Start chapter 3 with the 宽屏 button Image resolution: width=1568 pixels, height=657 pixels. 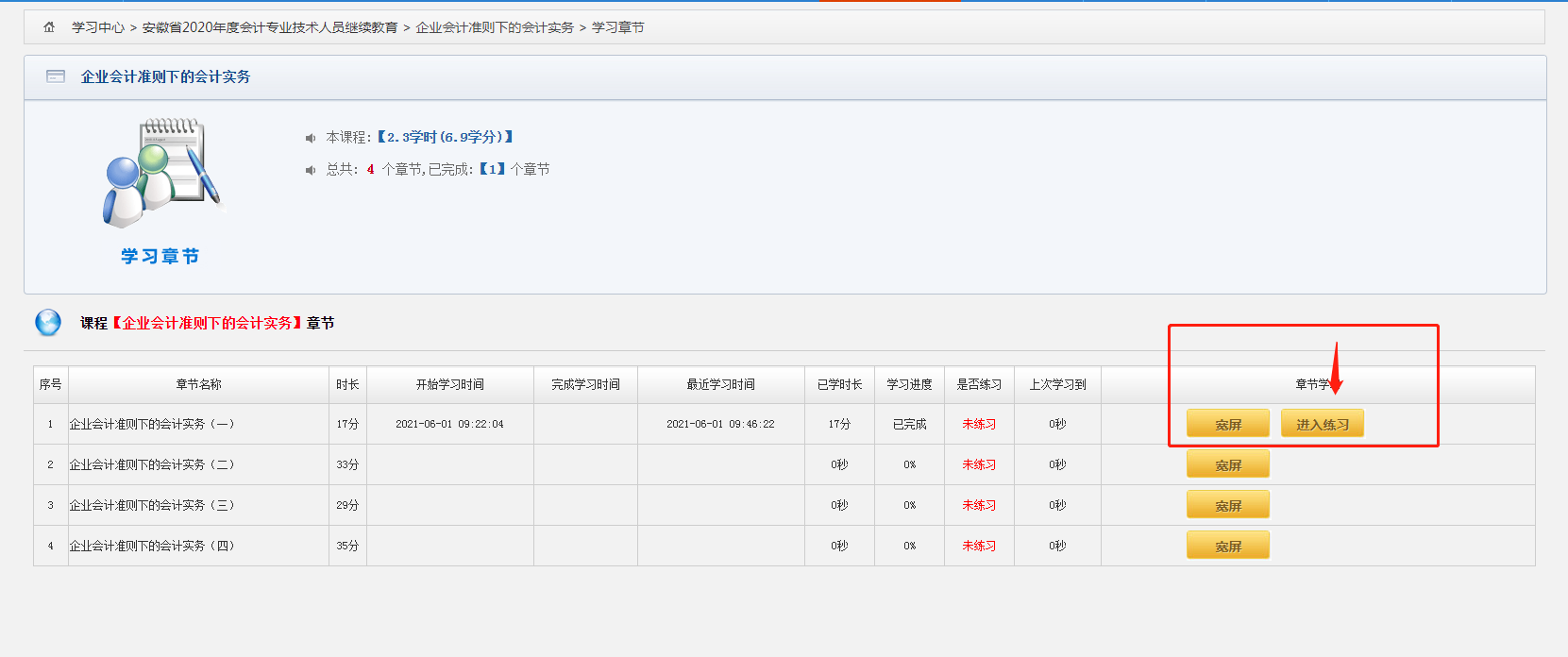(1227, 506)
